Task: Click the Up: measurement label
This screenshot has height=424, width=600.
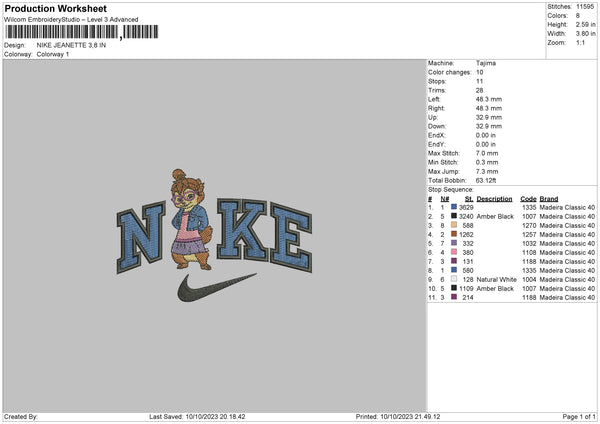Action: pyautogui.click(x=433, y=117)
